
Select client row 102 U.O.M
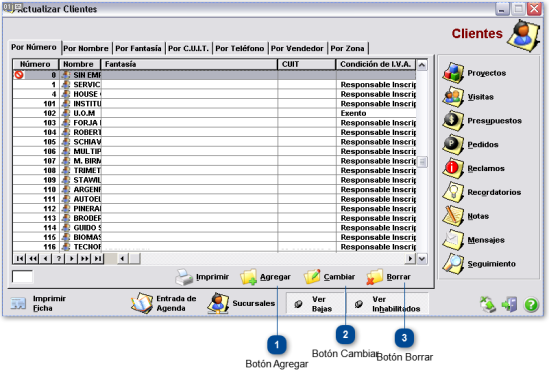214,113
